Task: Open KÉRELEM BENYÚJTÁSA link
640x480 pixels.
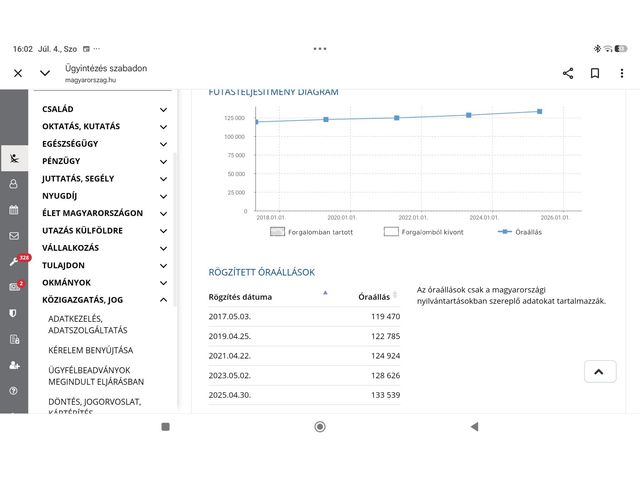Action: tap(91, 350)
